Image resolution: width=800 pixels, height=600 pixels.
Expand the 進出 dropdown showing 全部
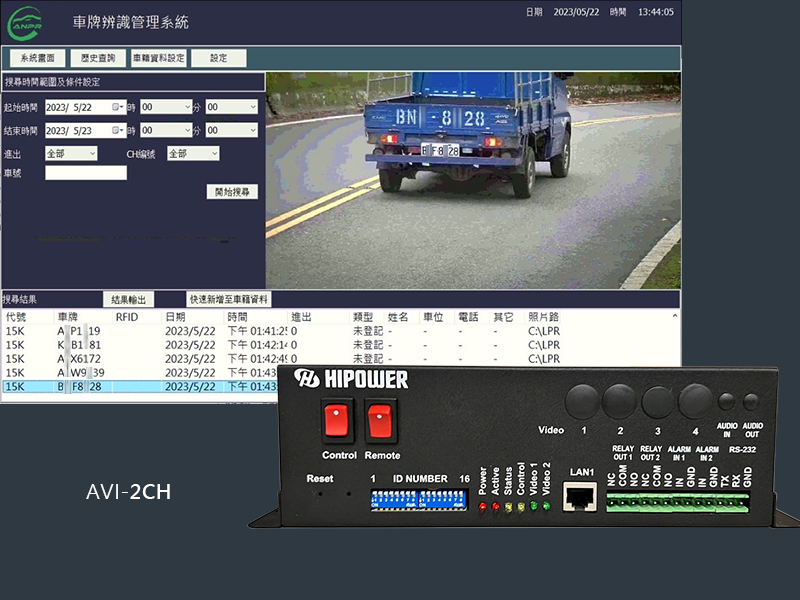pyautogui.click(x=71, y=154)
